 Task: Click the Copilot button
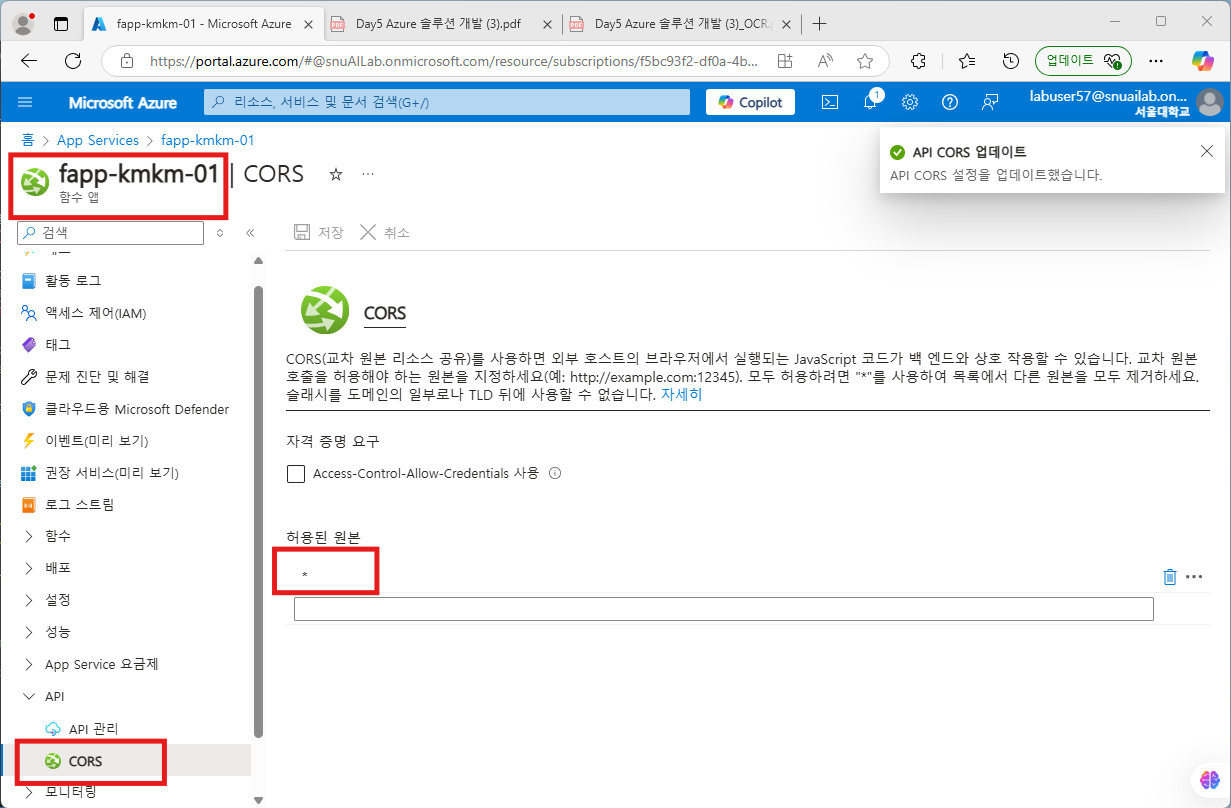click(x=751, y=102)
